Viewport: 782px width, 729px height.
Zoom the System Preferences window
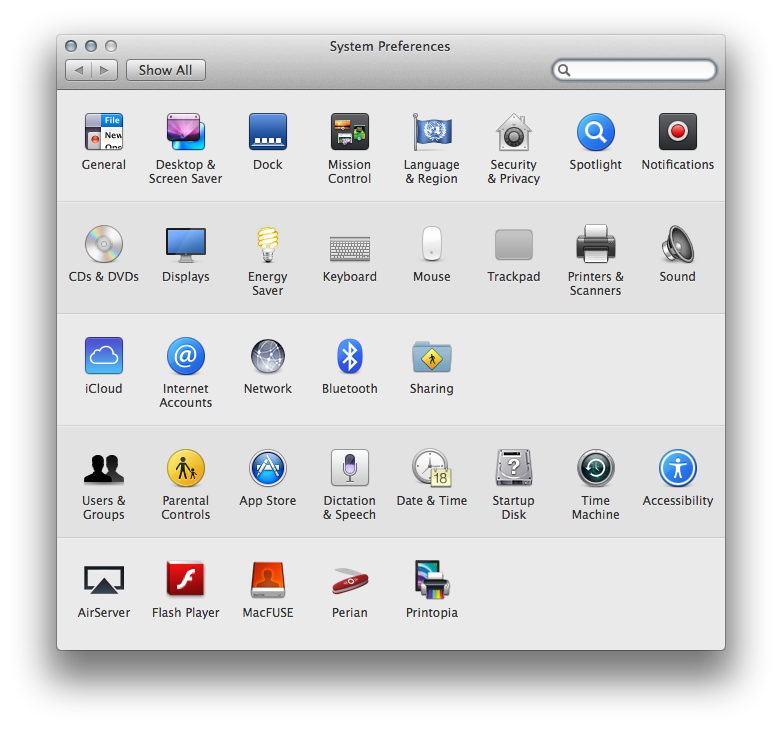click(x=111, y=46)
